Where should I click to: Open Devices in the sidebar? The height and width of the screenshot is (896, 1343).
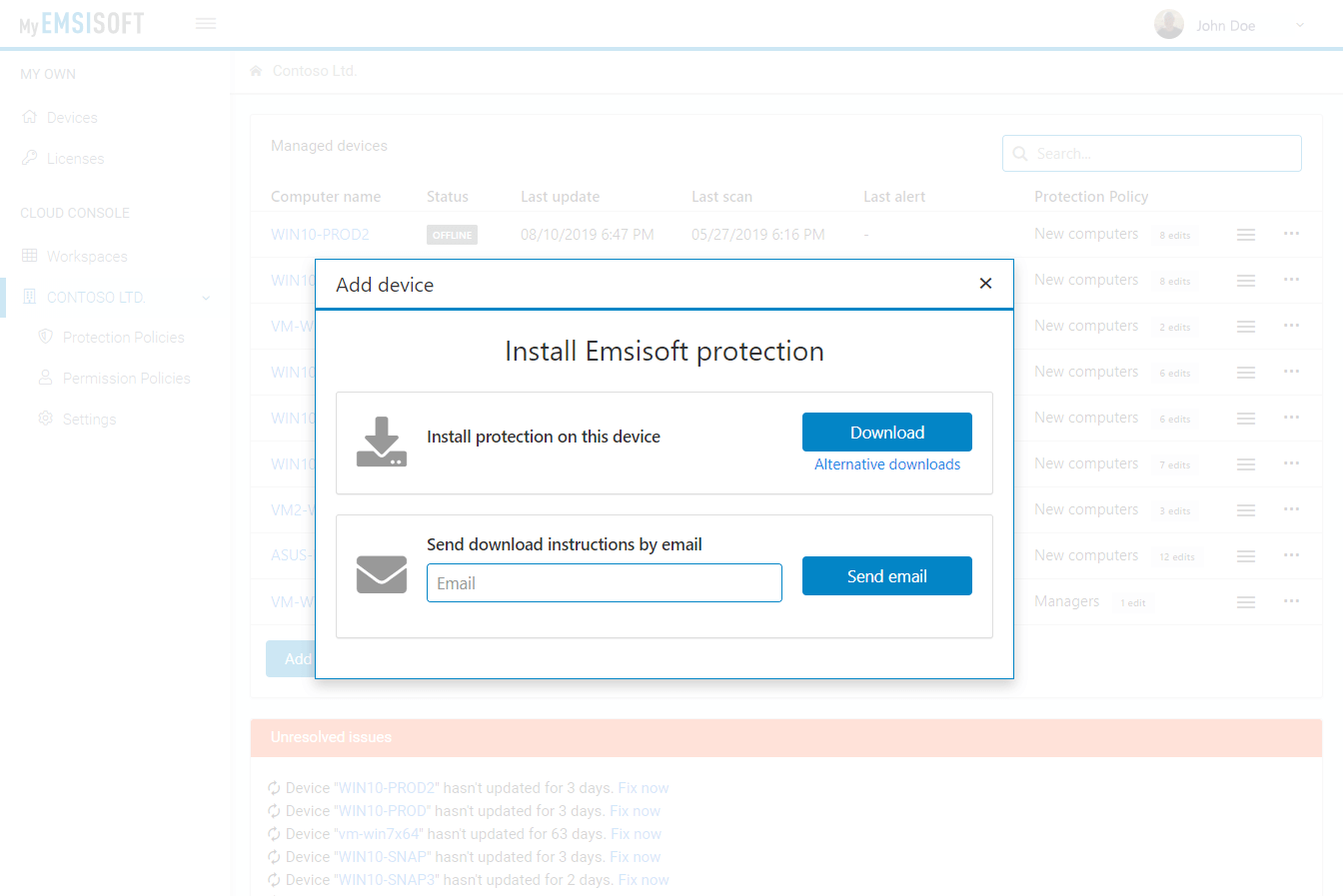(72, 118)
